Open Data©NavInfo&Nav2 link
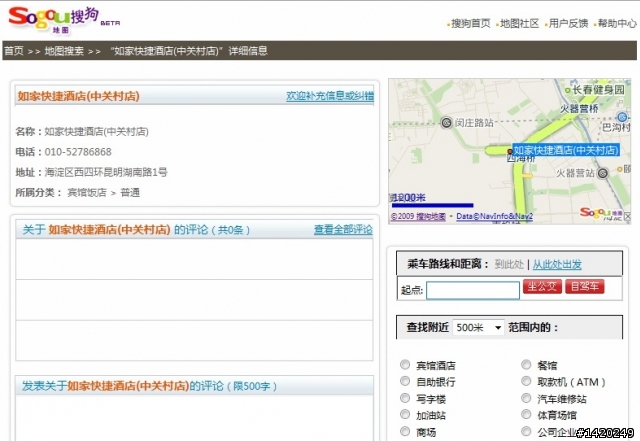Screen dimensions: 640x441 (494, 216)
